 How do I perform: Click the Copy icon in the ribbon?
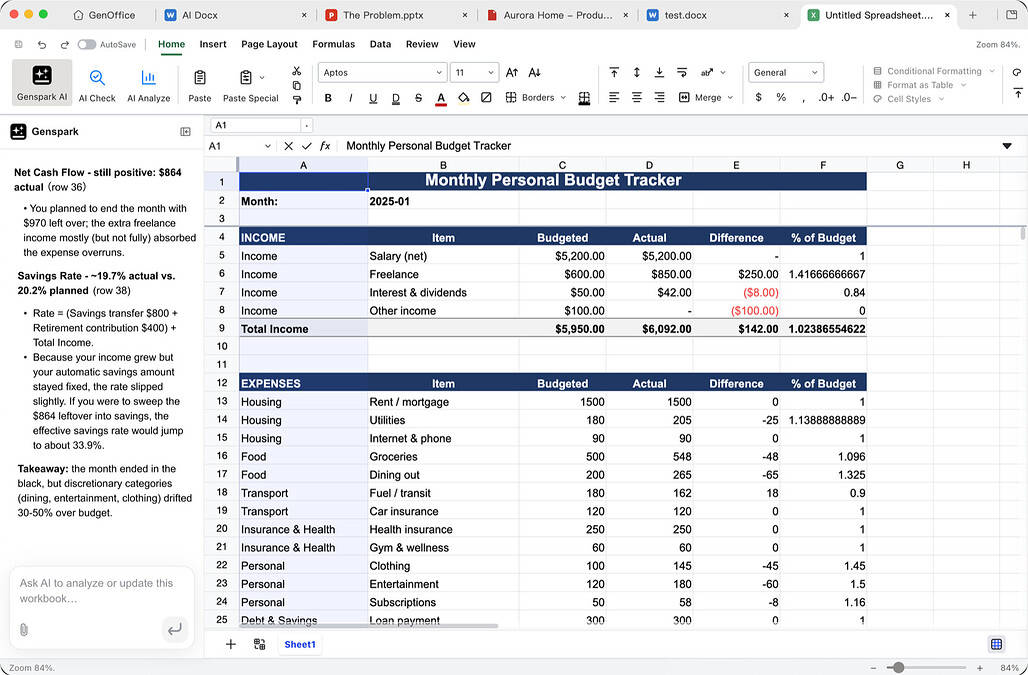(296, 85)
